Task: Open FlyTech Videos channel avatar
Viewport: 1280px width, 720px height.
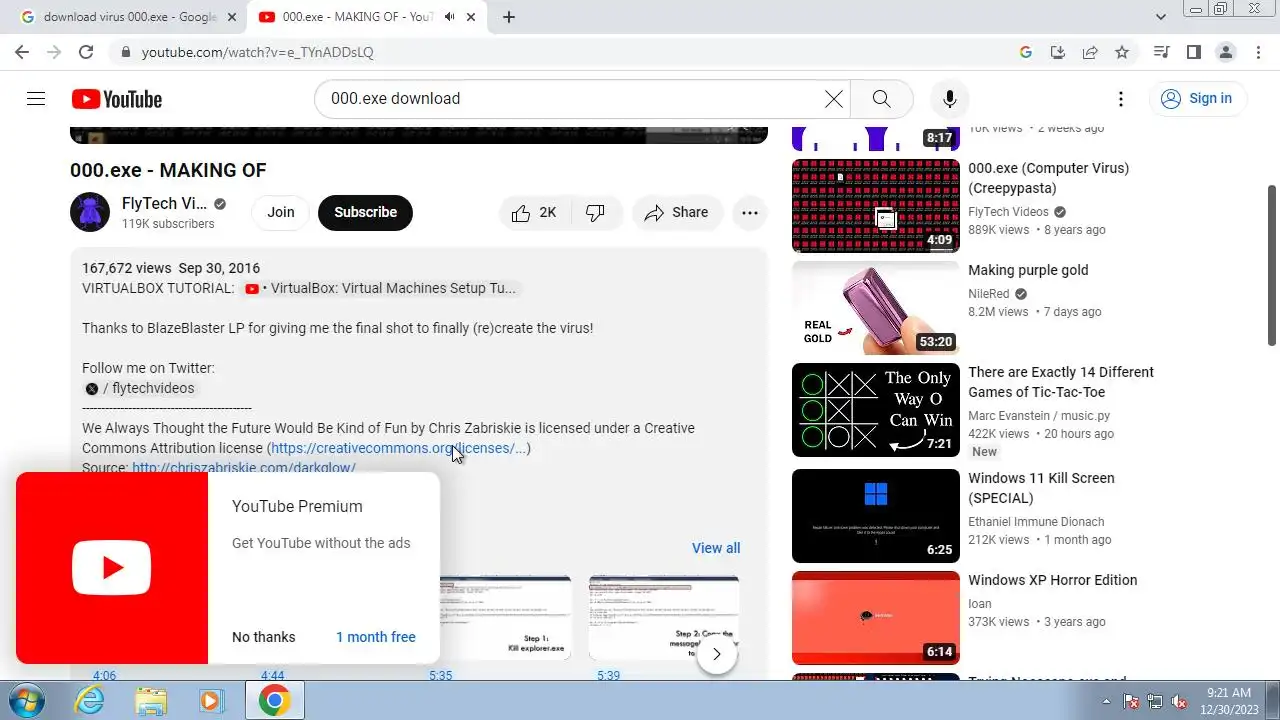Action: pos(90,212)
